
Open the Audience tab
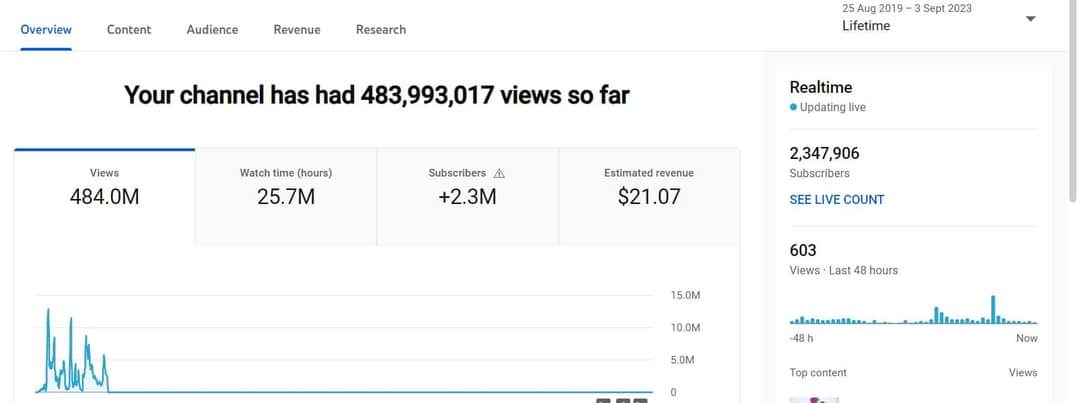(212, 29)
